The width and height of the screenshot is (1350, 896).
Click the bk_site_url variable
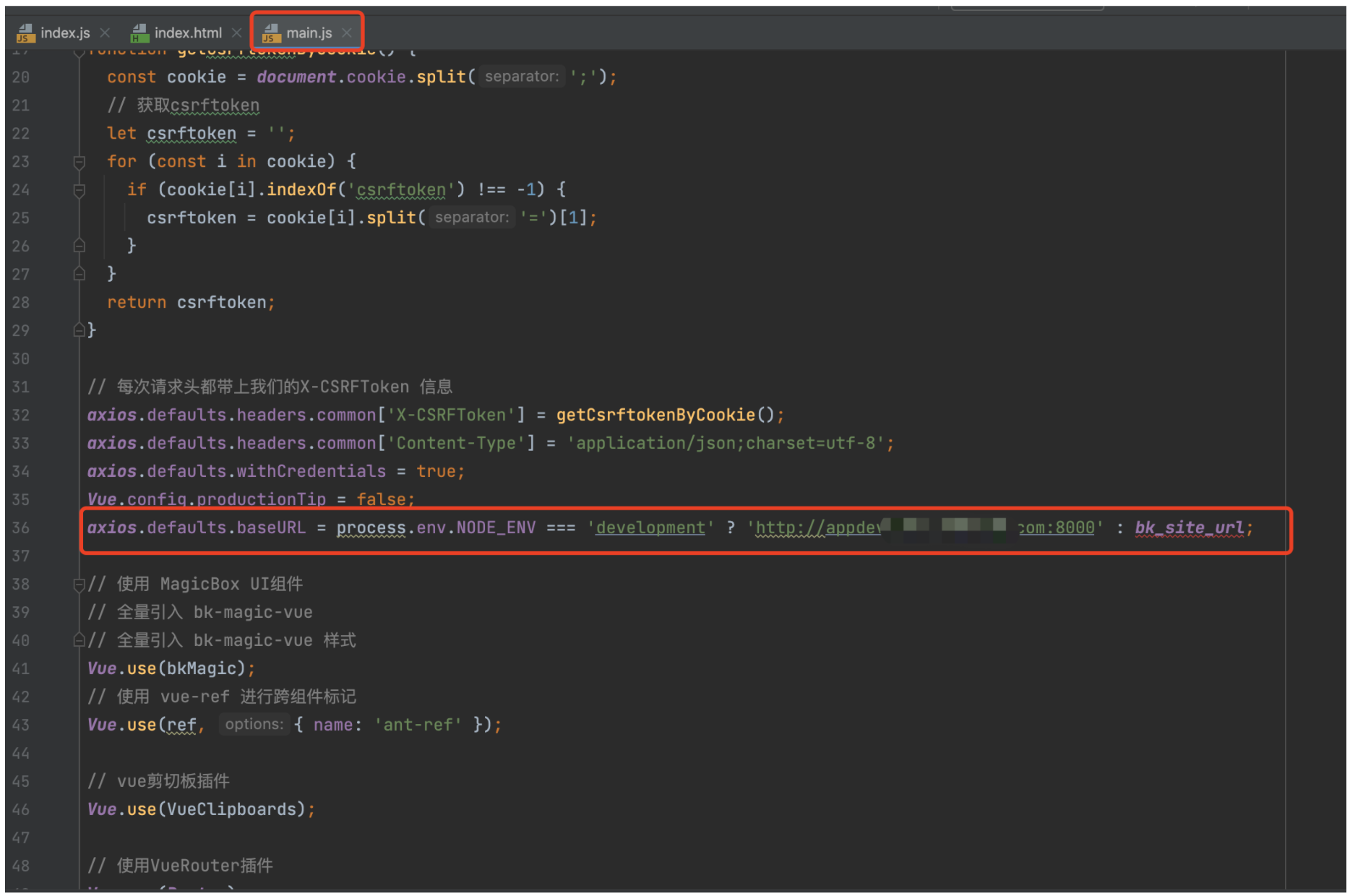1190,528
